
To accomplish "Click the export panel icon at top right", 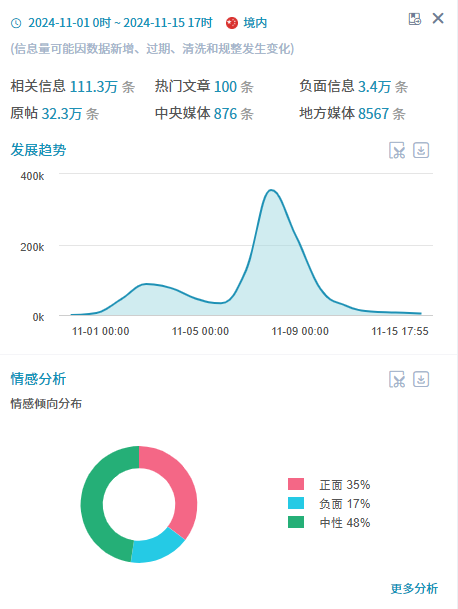I will click(414, 19).
